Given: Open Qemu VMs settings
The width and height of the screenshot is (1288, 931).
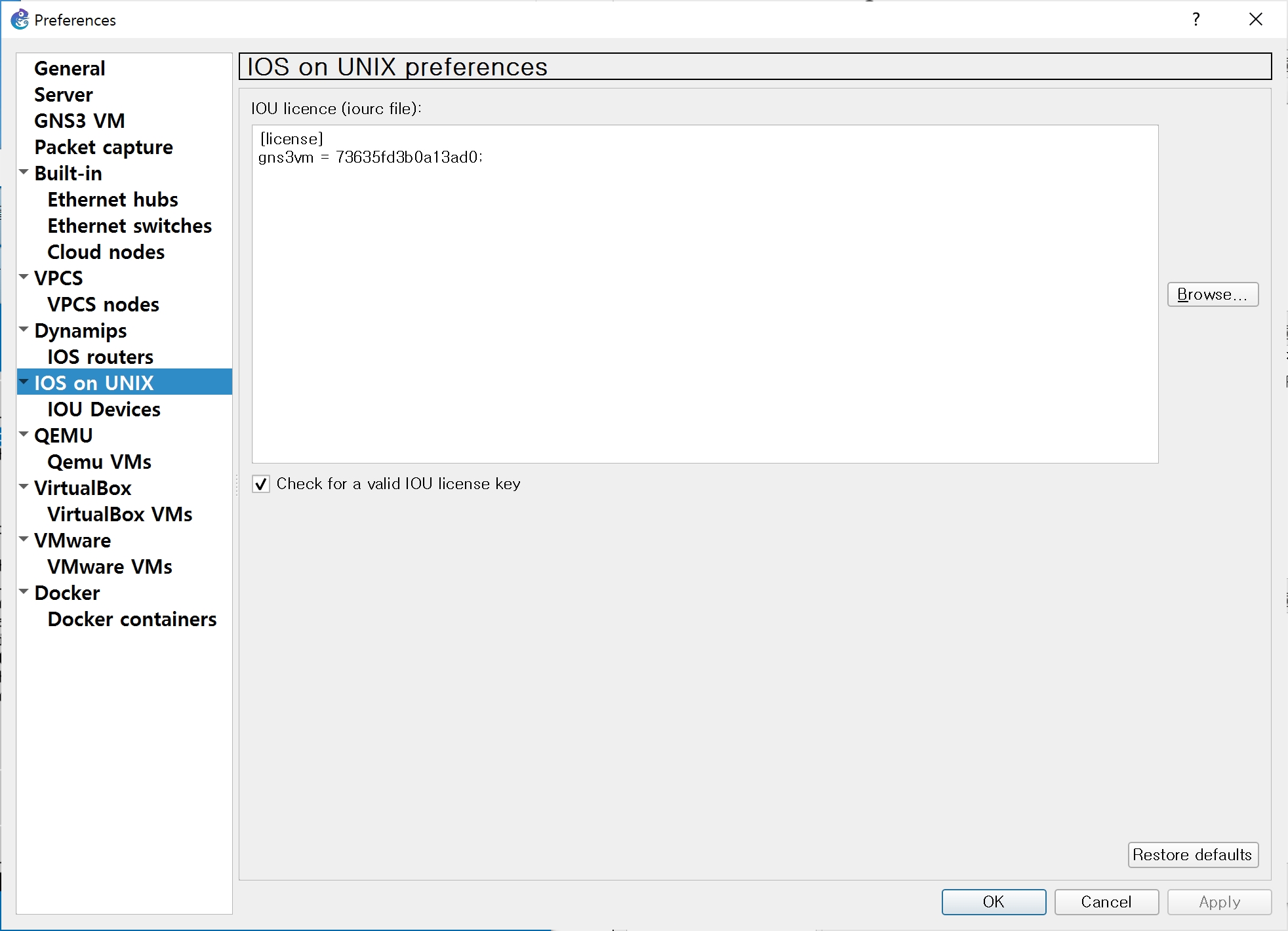Looking at the screenshot, I should point(99,462).
